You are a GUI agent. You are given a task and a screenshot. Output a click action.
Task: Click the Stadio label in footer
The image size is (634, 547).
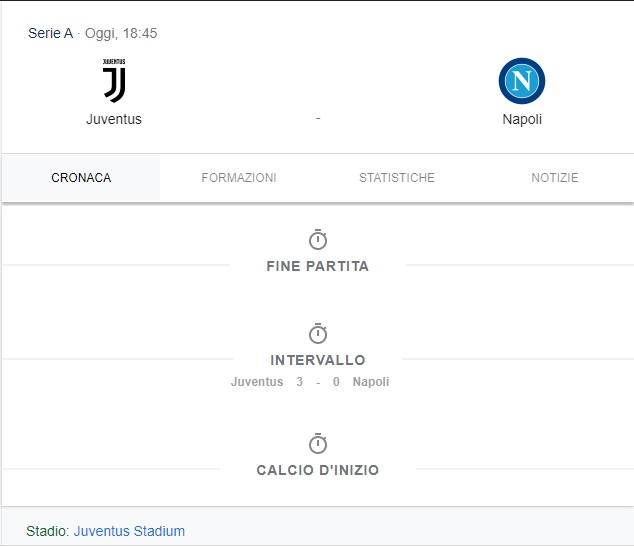pyautogui.click(x=48, y=531)
